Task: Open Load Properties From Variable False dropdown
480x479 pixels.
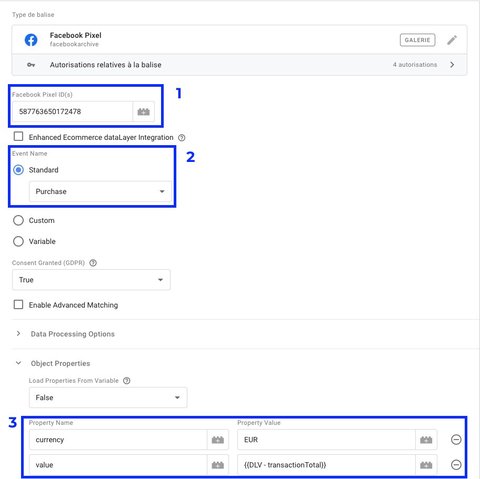Action: pyautogui.click(x=108, y=397)
